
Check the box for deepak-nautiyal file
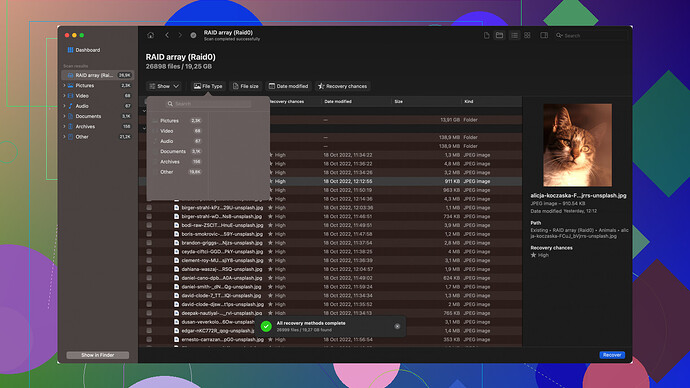[x=149, y=313]
